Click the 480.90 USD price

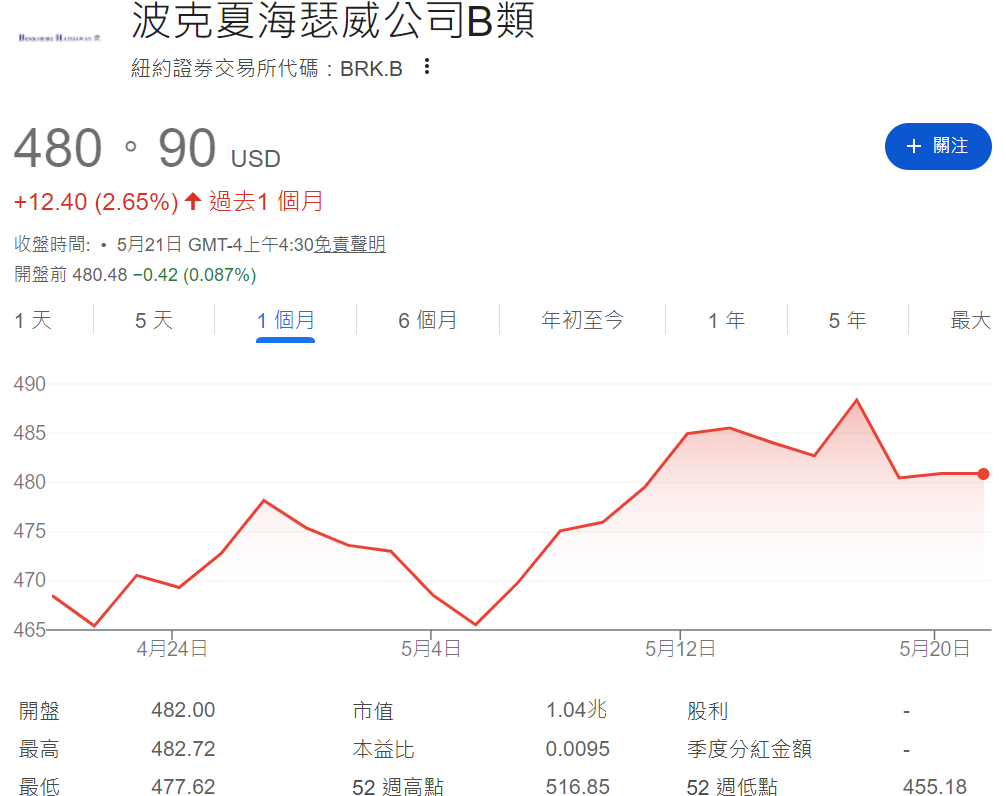coord(147,148)
